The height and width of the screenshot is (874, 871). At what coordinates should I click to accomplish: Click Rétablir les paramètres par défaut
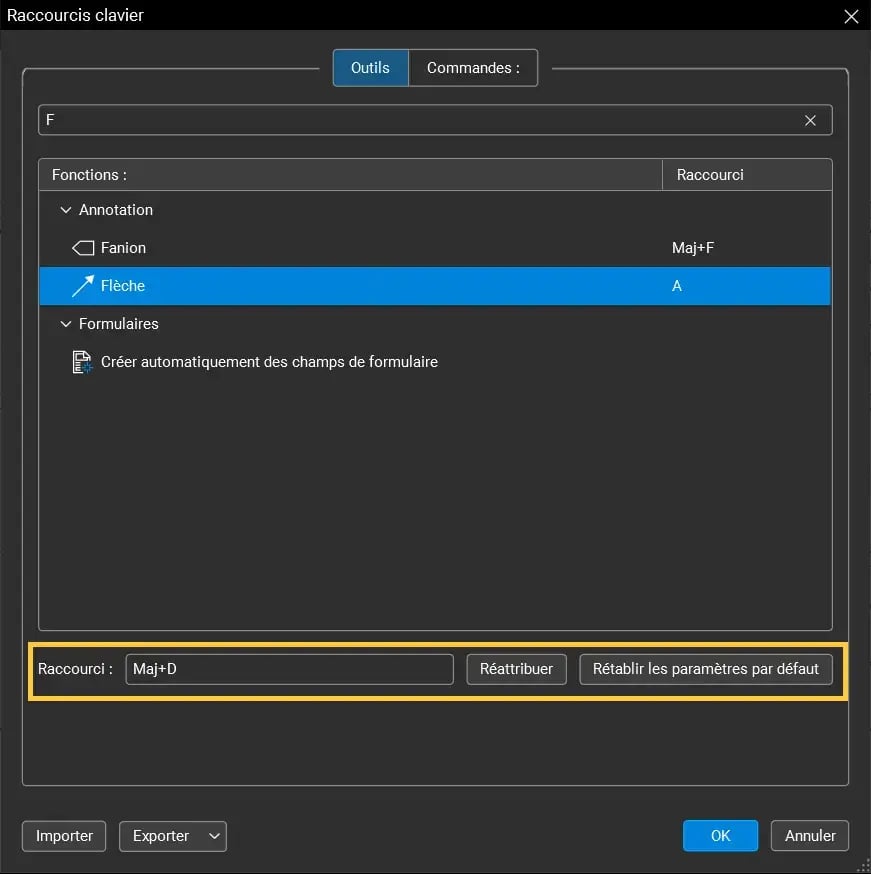(x=706, y=669)
